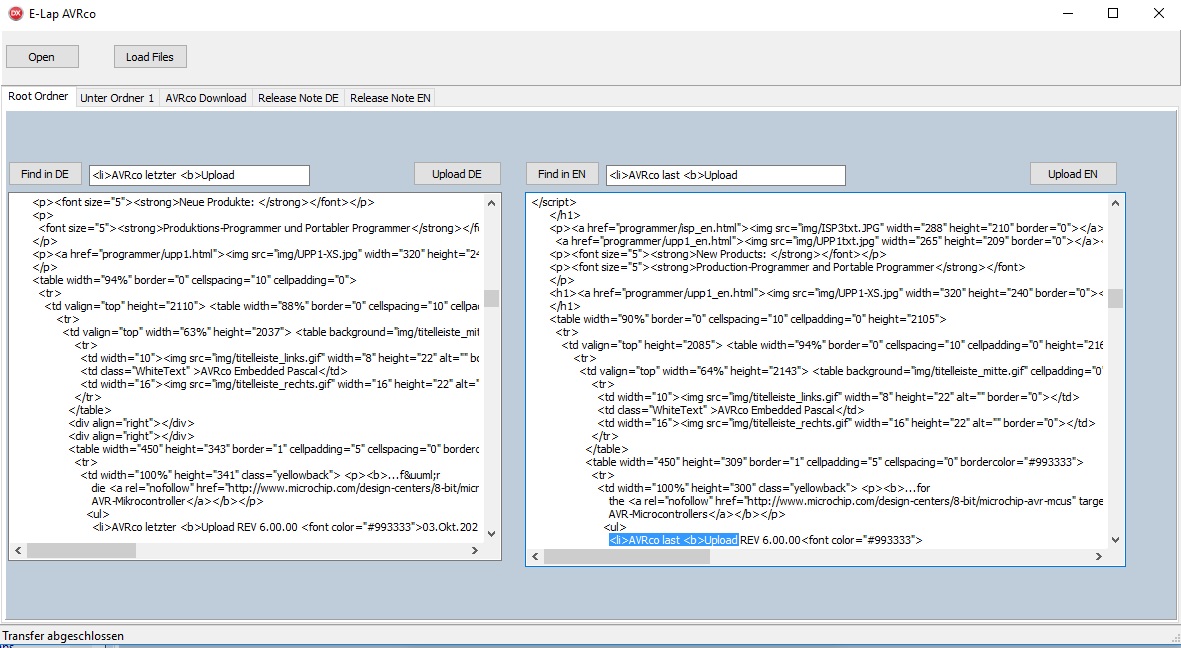This screenshot has height=648, width=1181.
Task: Click the 'Transfer abgeschlossen' status bar message
Action: (x=63, y=636)
